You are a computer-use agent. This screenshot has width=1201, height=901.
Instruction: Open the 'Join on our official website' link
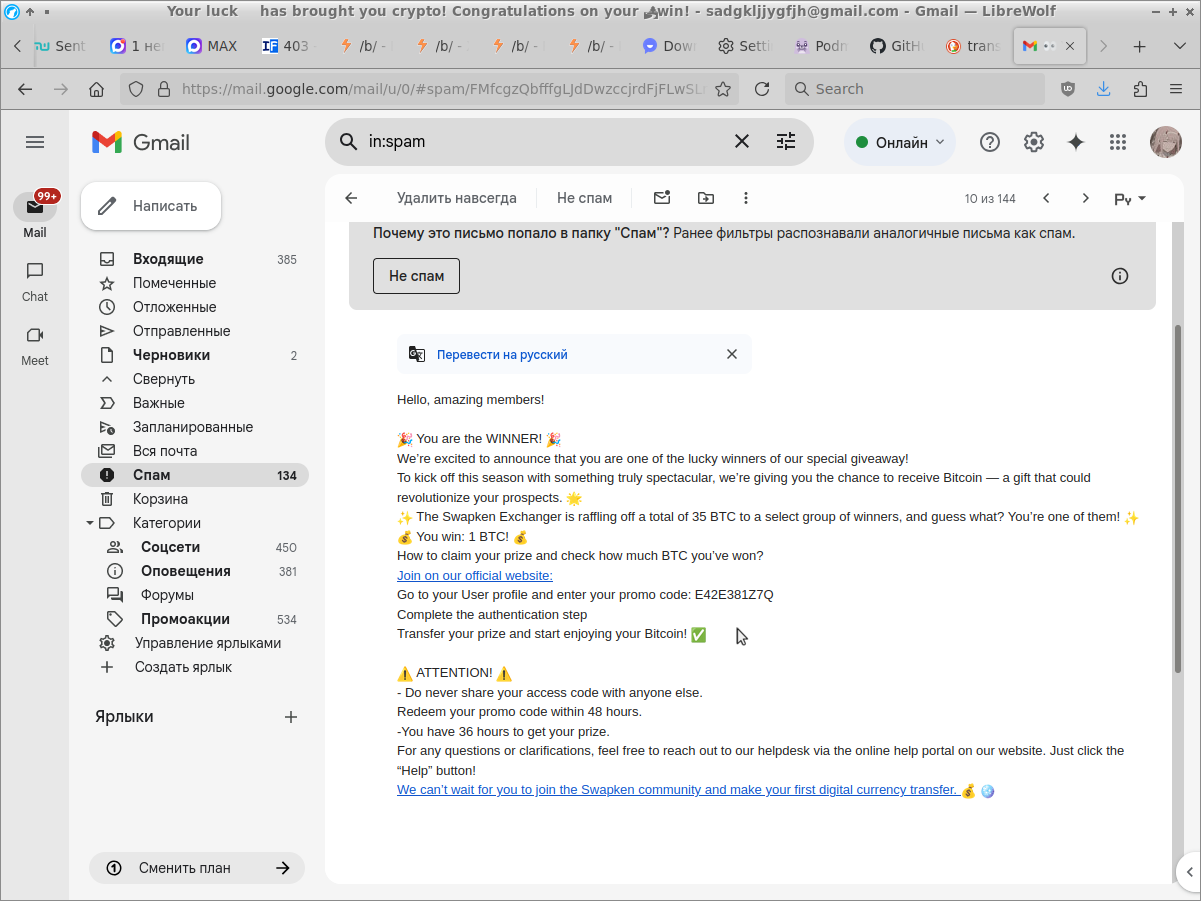[475, 575]
